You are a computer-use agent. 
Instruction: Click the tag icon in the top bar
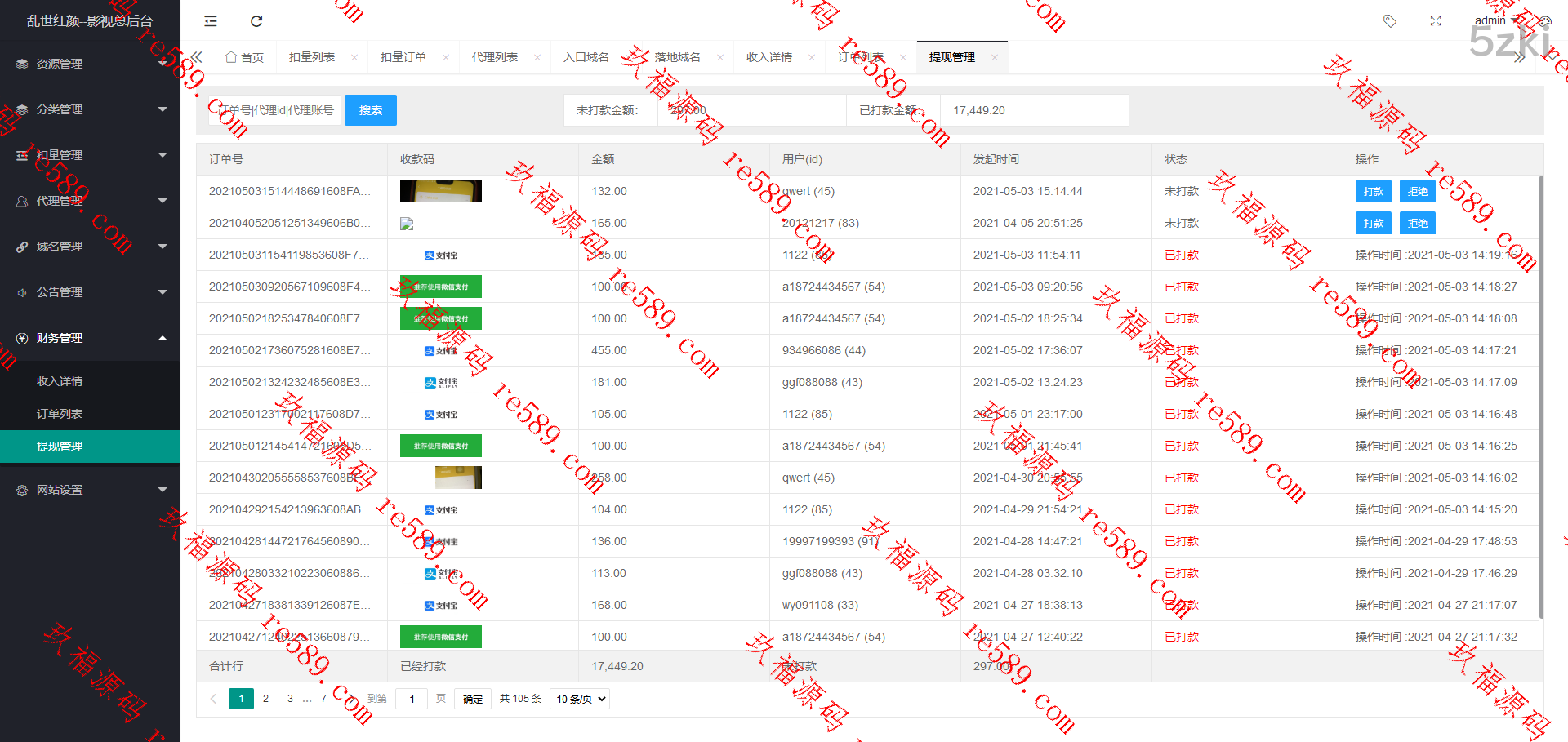(1390, 21)
